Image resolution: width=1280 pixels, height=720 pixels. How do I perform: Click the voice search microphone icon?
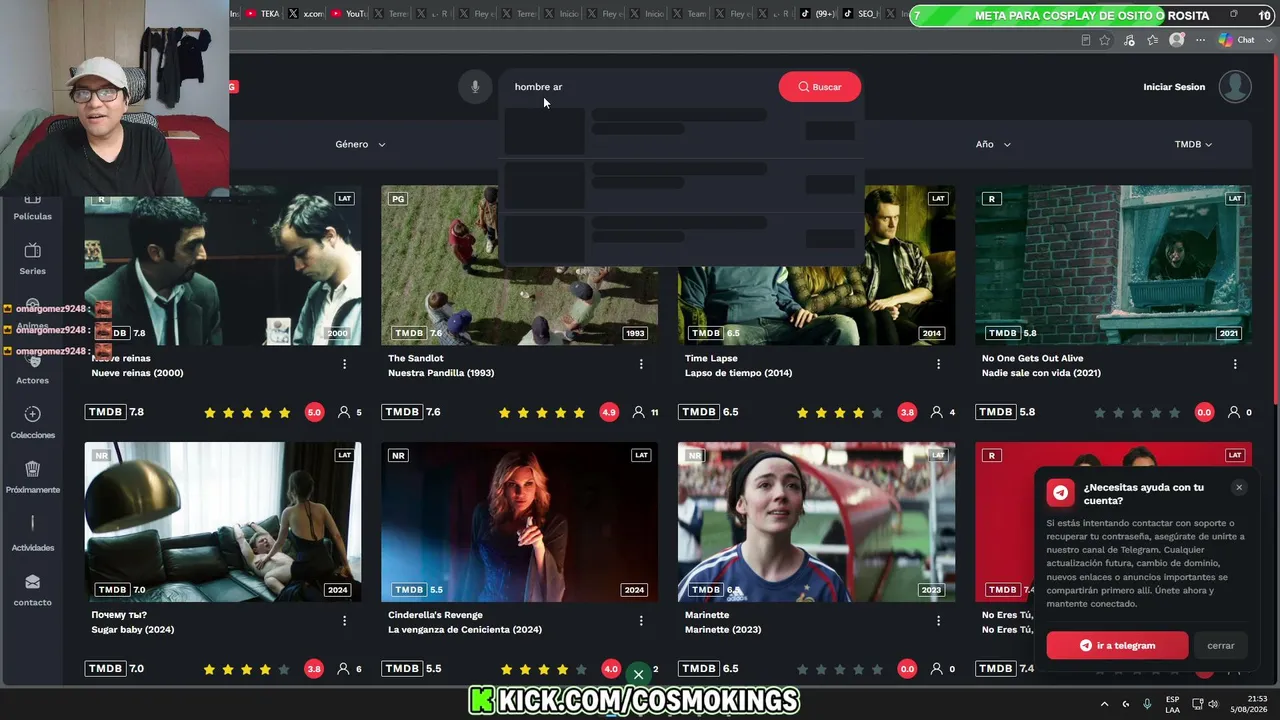click(x=476, y=87)
